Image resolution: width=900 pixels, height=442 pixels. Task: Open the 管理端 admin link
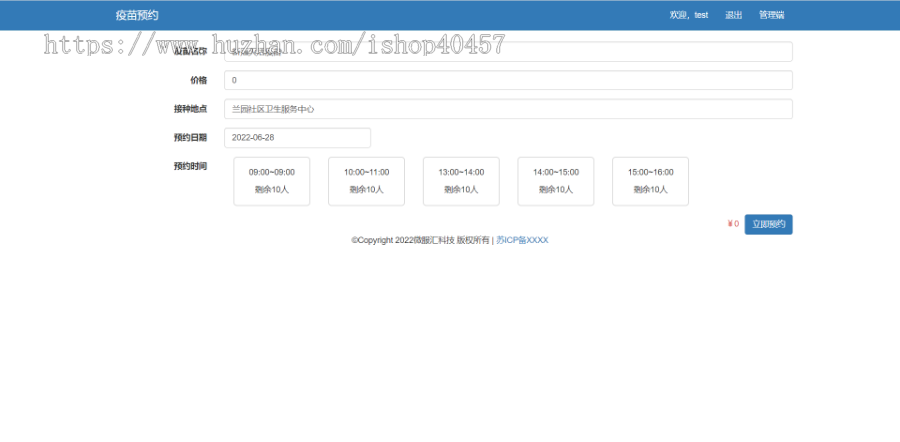click(x=771, y=15)
